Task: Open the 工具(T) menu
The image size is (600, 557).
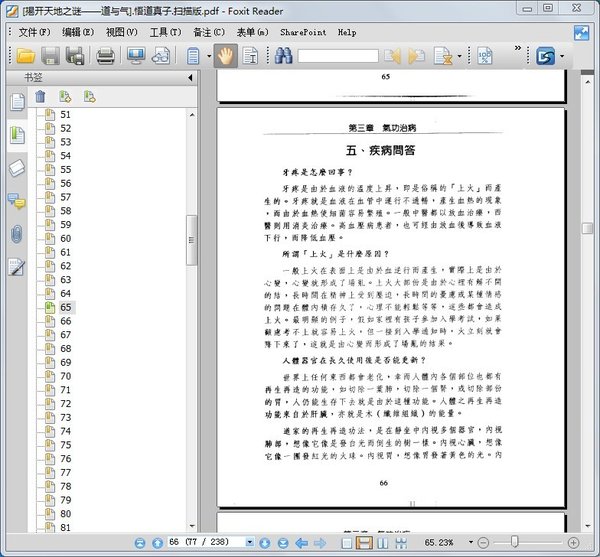Action: coord(165,33)
